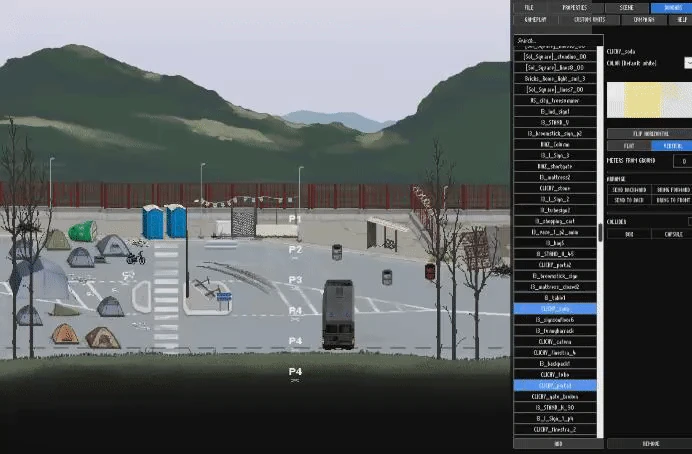
Task: Click the Add button below the list
Action: tap(558, 444)
